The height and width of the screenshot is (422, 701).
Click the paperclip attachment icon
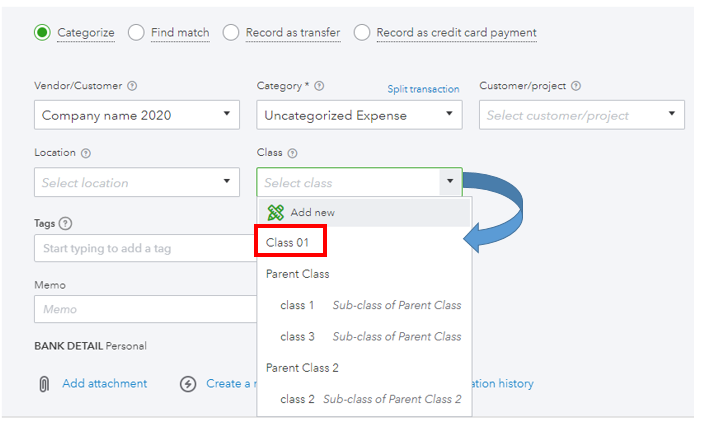coord(44,384)
